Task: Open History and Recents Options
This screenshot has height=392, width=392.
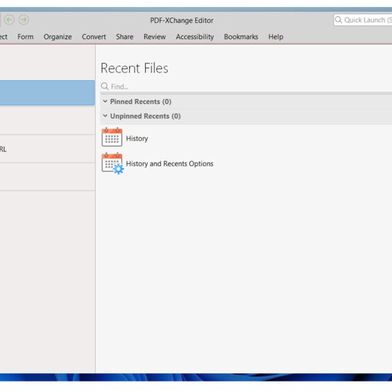Action: coord(170,164)
